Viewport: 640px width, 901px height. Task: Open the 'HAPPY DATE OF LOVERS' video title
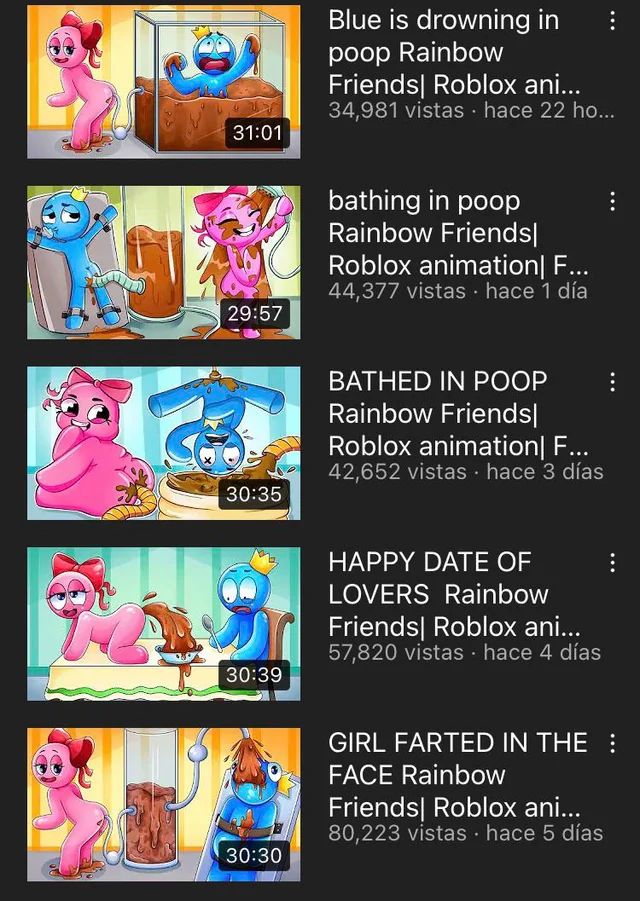pos(454,594)
